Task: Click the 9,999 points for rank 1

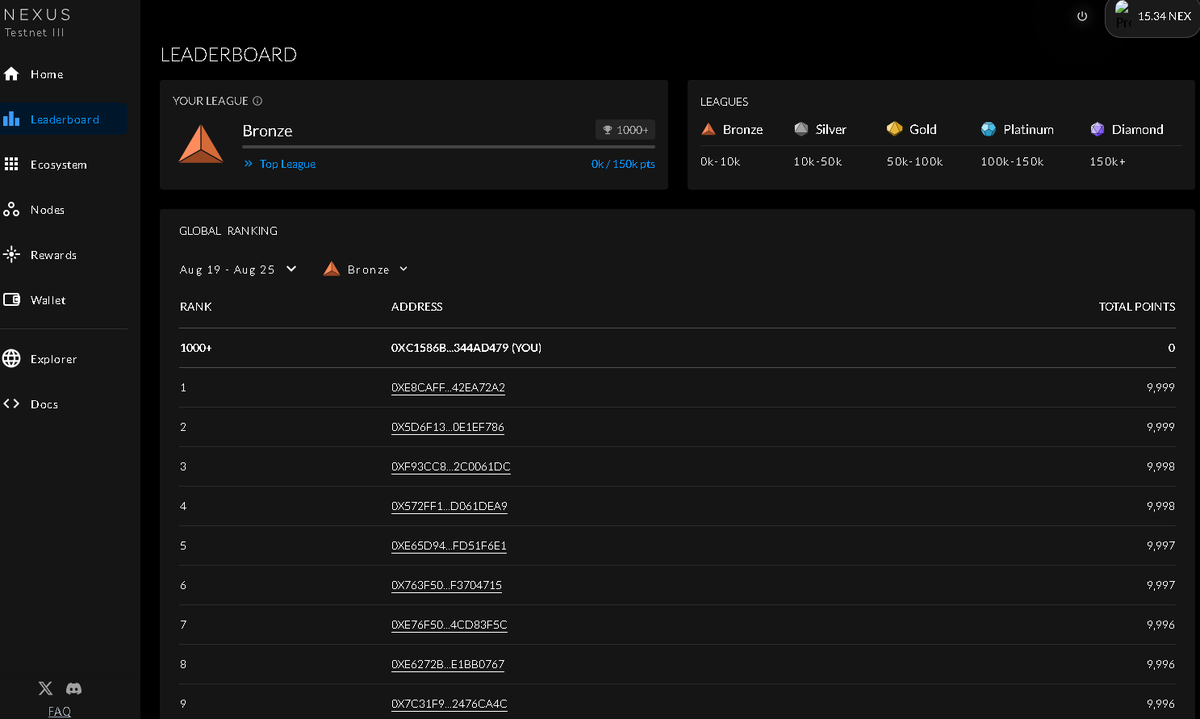Action: coord(1161,388)
